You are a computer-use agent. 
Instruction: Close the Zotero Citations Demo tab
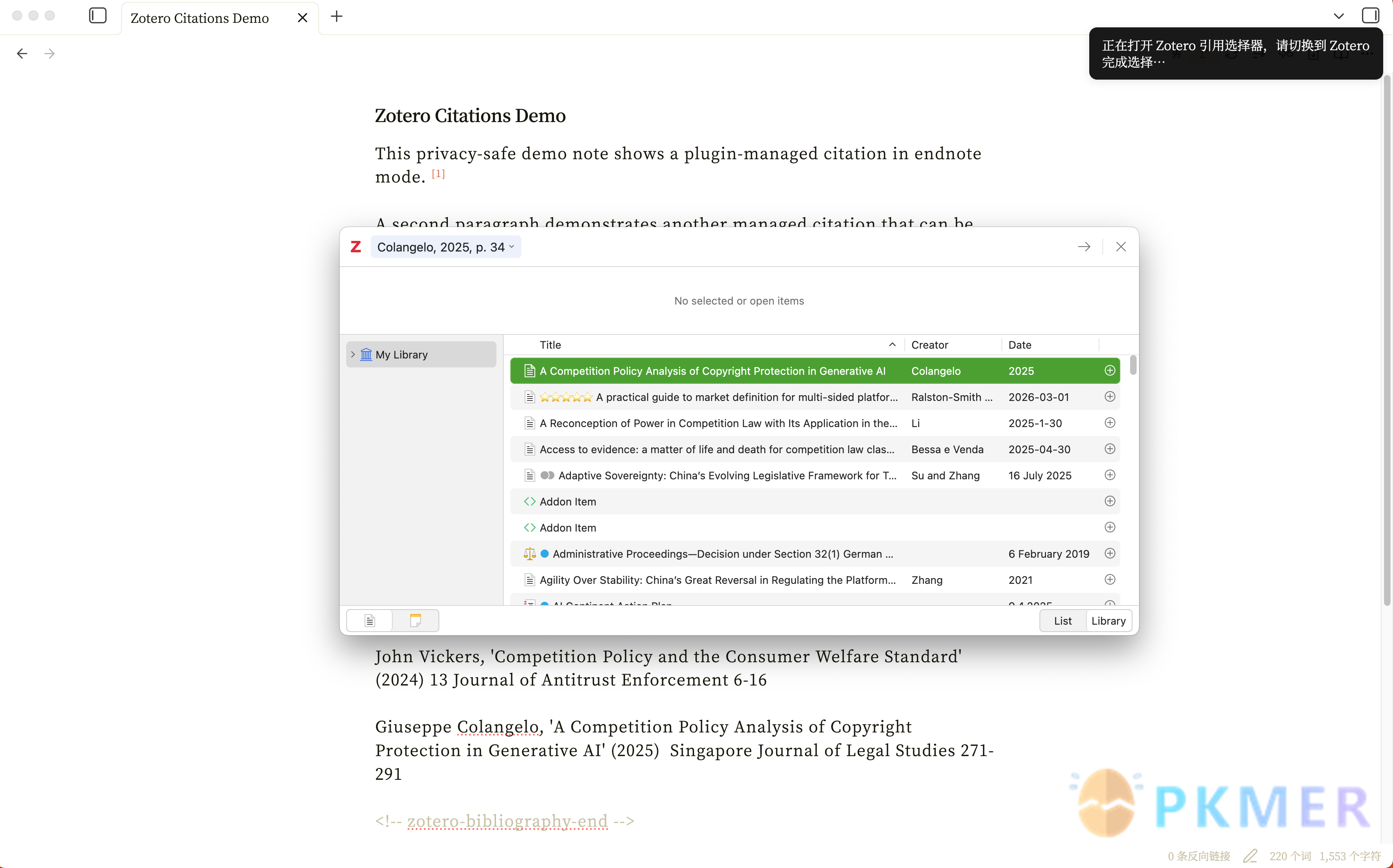click(303, 18)
